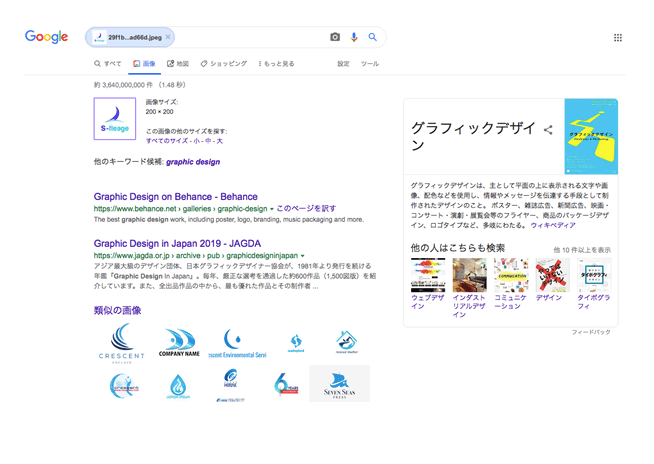Open search by image camera icon
The height and width of the screenshot is (464, 654).
pos(335,37)
